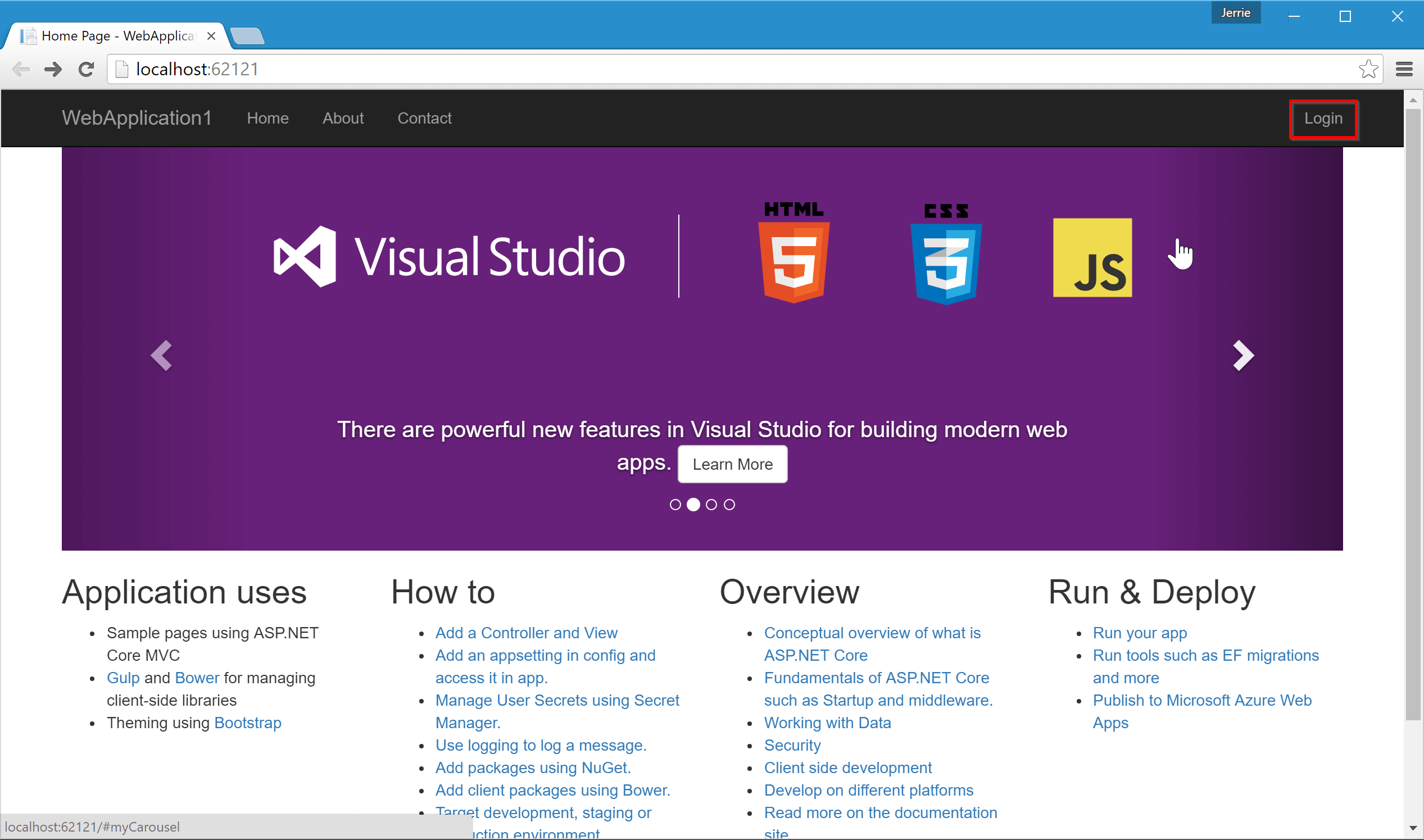Select the third carousel indicator dot
The height and width of the screenshot is (840, 1424).
[x=711, y=505]
